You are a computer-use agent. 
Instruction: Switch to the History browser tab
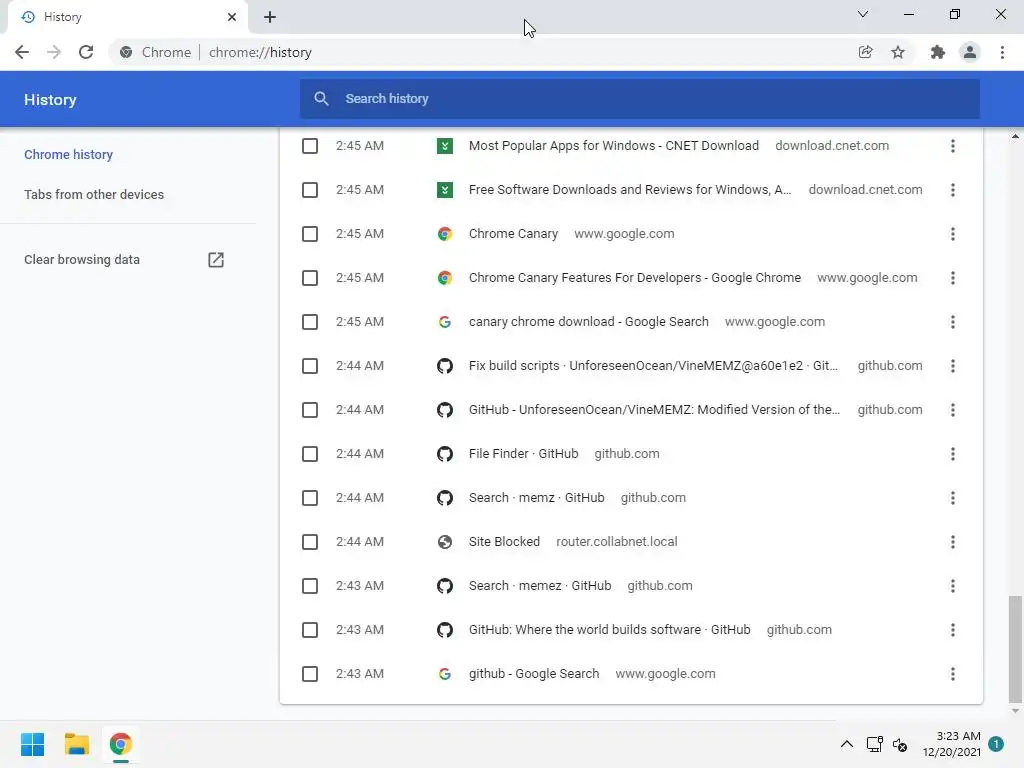127,17
